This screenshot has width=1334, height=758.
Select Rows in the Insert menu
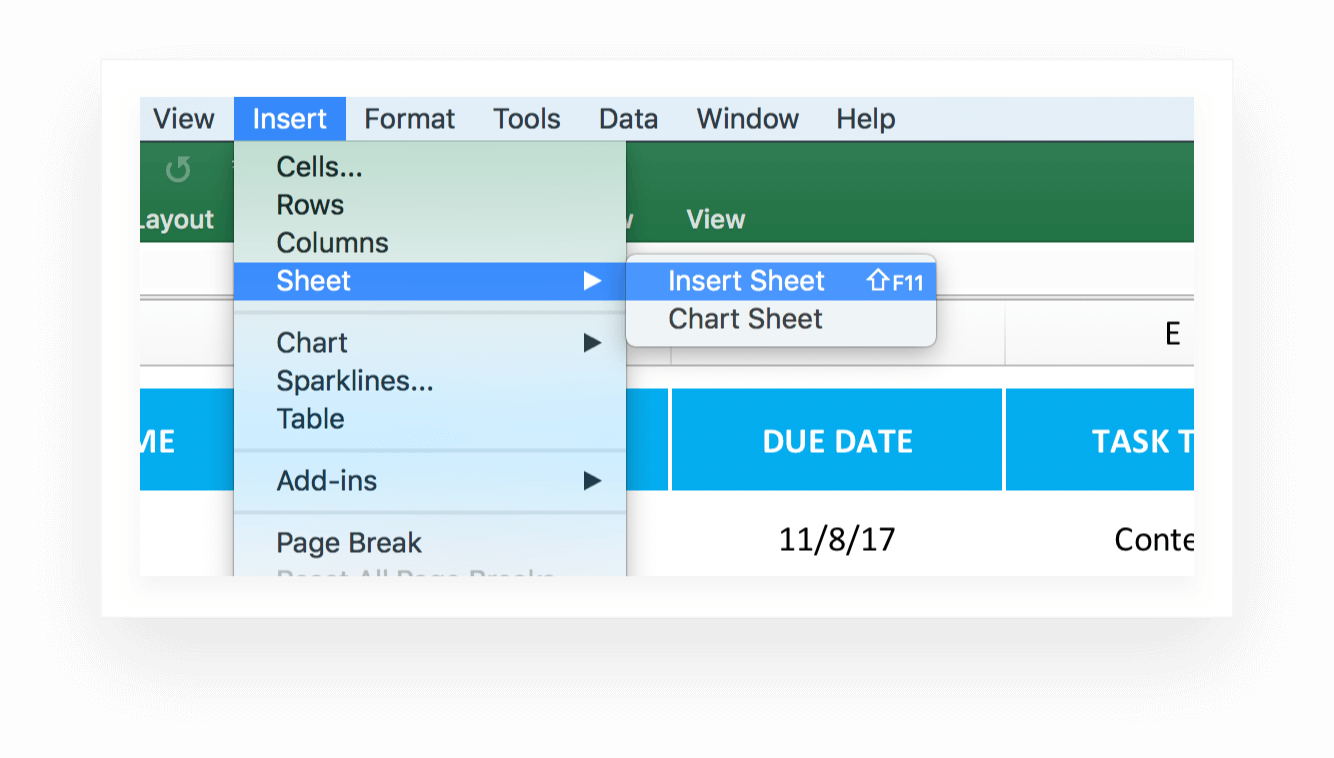pos(310,205)
